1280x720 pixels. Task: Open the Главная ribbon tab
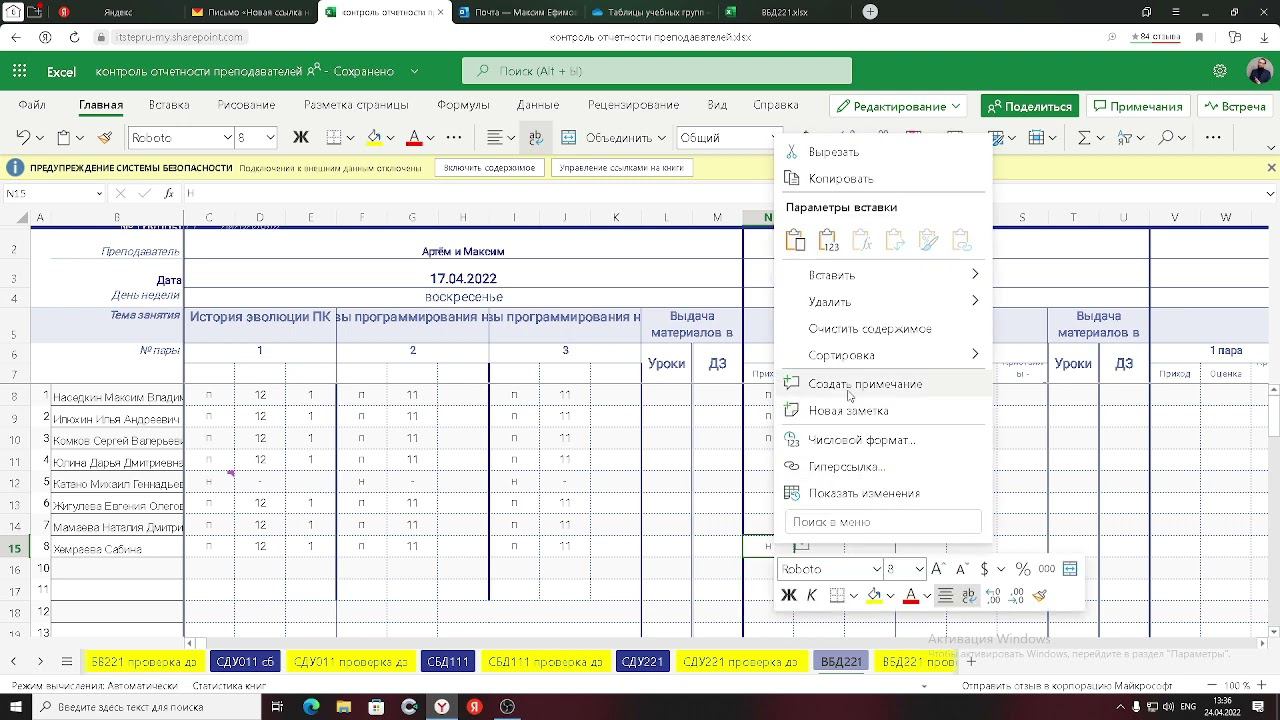(x=101, y=105)
